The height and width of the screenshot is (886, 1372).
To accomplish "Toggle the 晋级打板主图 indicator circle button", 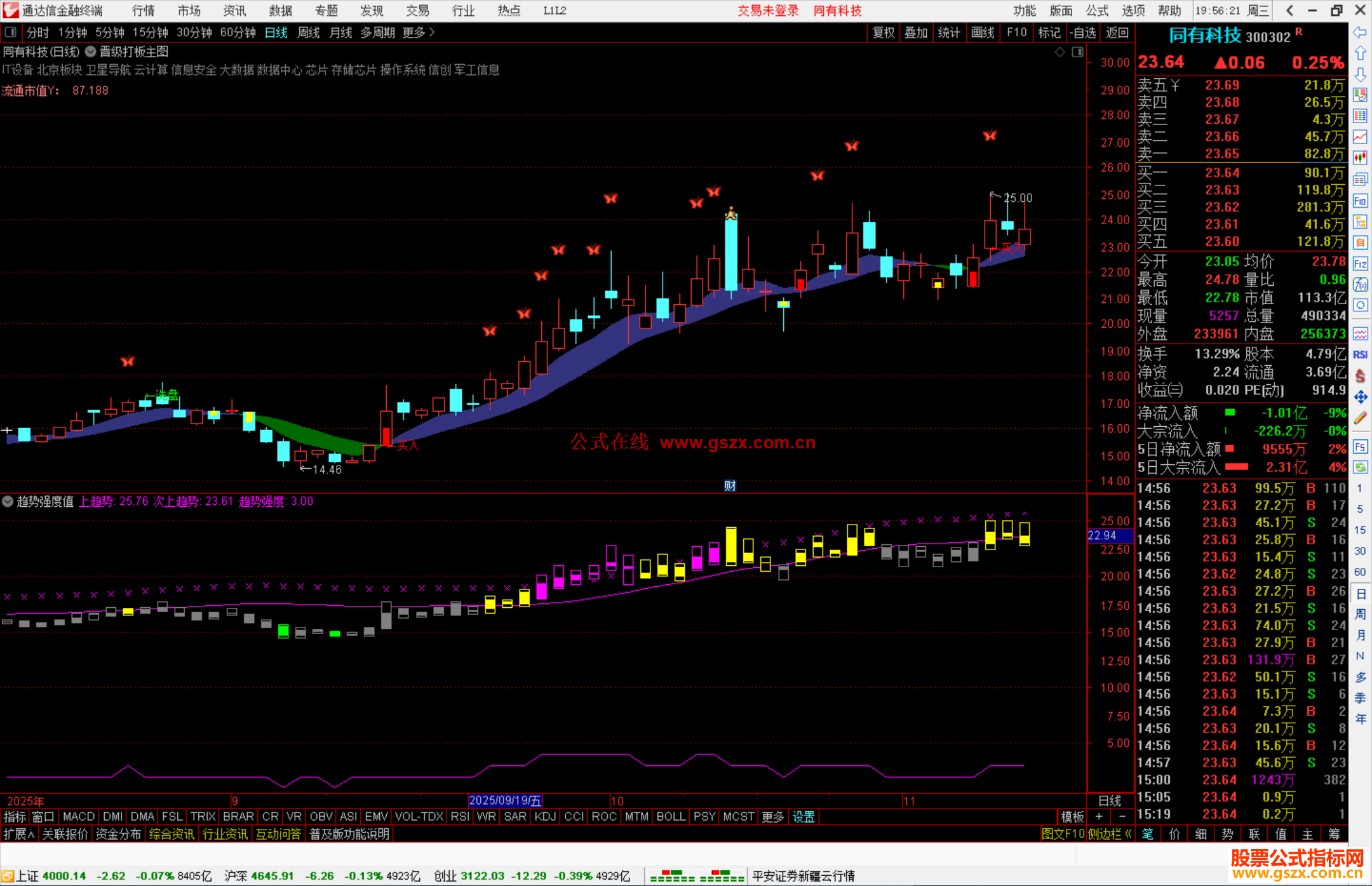I will click(x=91, y=51).
